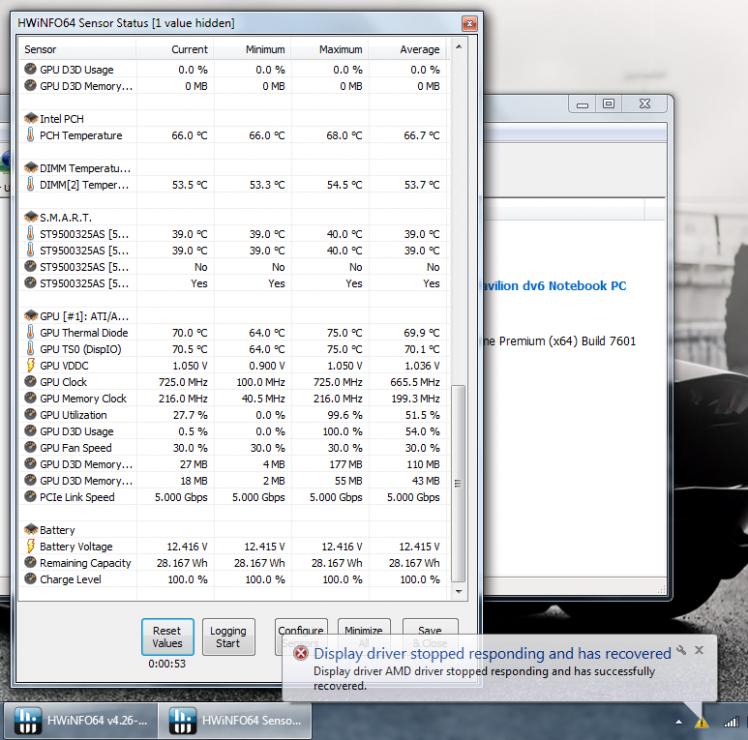
Task: Click the PCH Temperature thermometer icon
Action: (x=30, y=136)
